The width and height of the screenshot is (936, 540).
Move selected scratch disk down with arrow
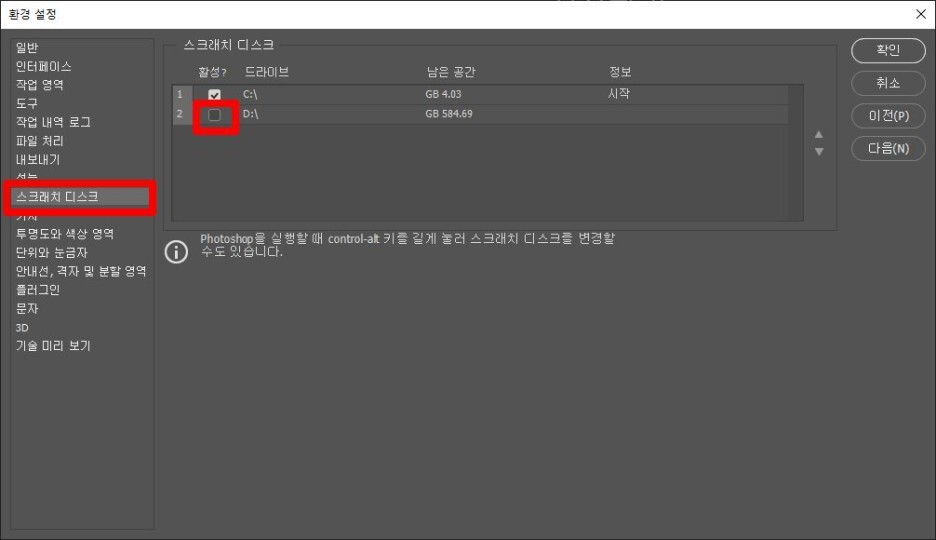(x=819, y=152)
